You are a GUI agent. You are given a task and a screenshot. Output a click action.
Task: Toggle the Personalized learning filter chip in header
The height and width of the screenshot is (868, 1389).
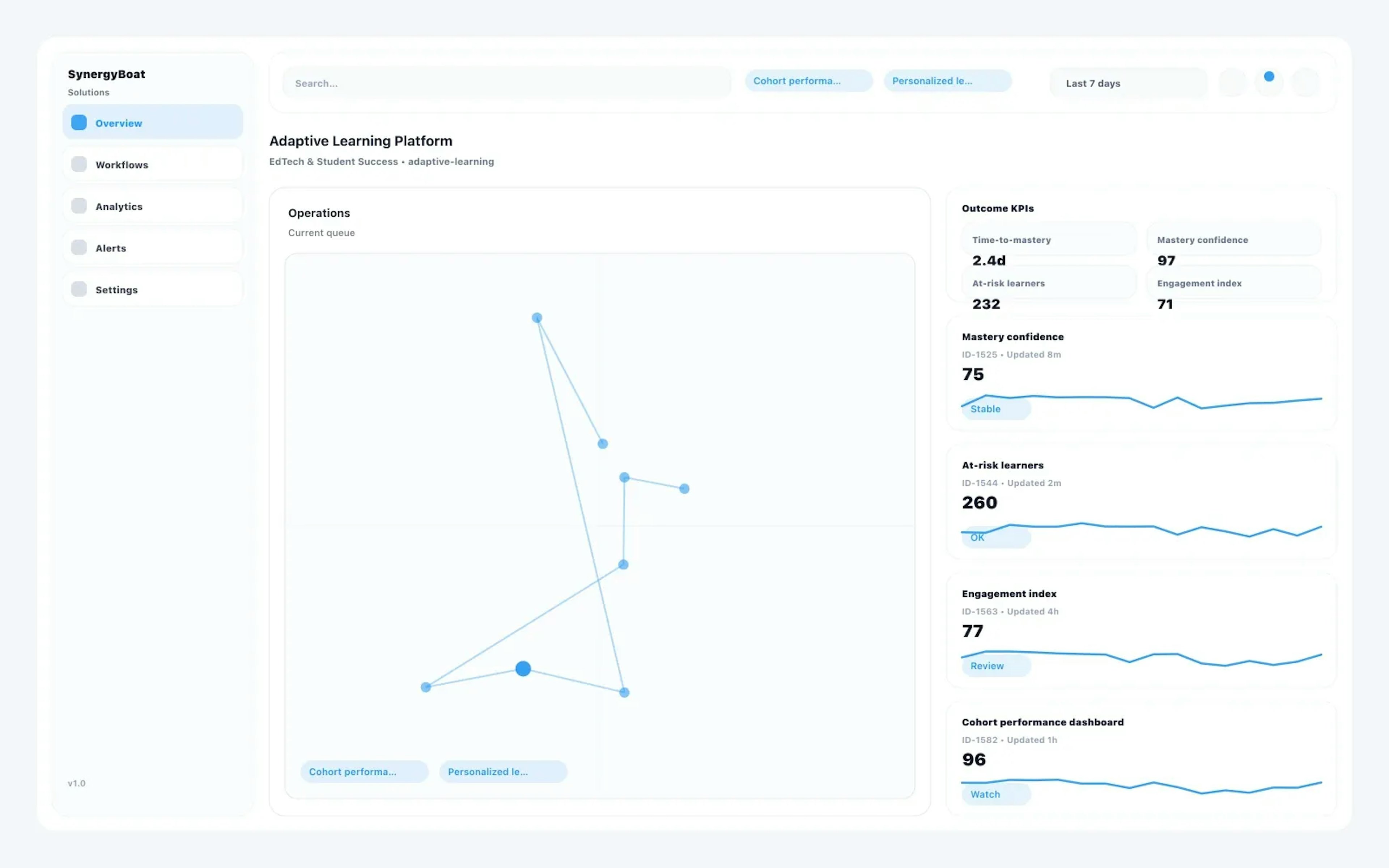[x=948, y=81]
